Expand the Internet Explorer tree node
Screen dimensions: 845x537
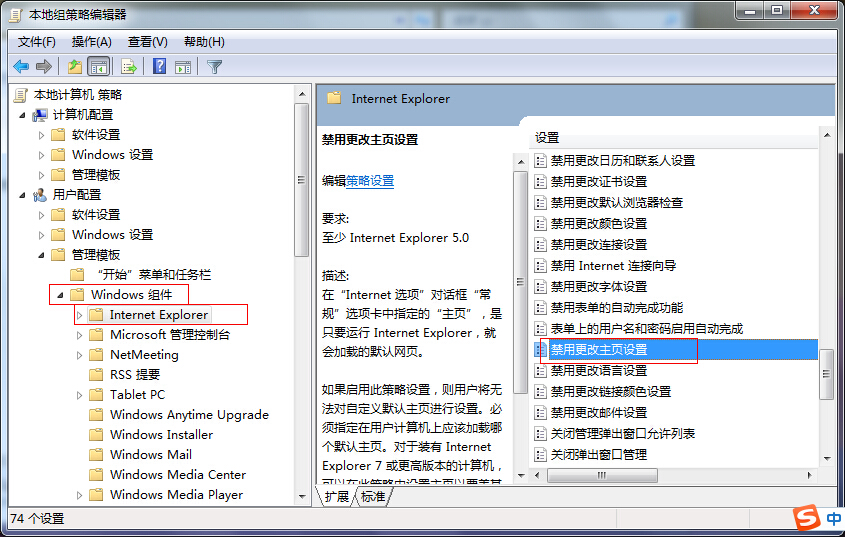[80, 315]
